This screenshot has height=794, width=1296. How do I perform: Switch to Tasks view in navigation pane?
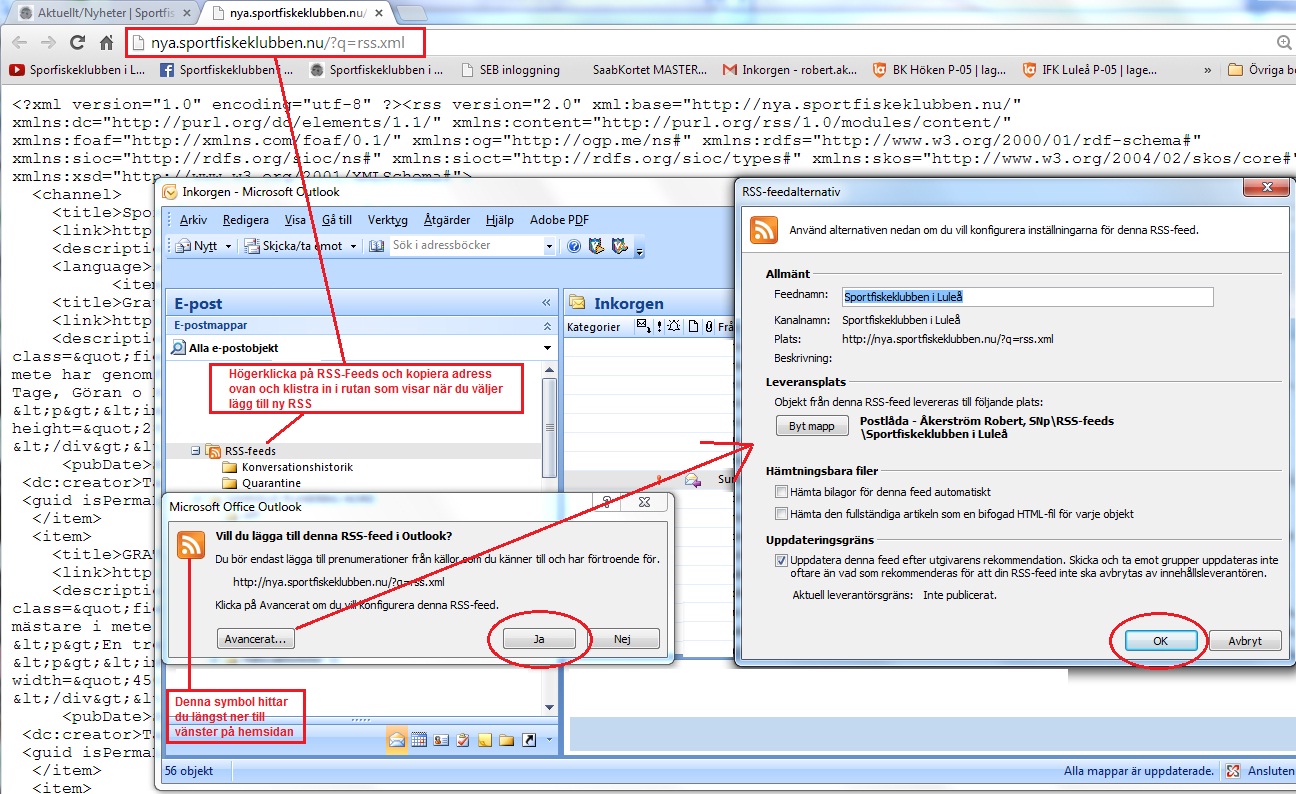pyautogui.click(x=463, y=741)
